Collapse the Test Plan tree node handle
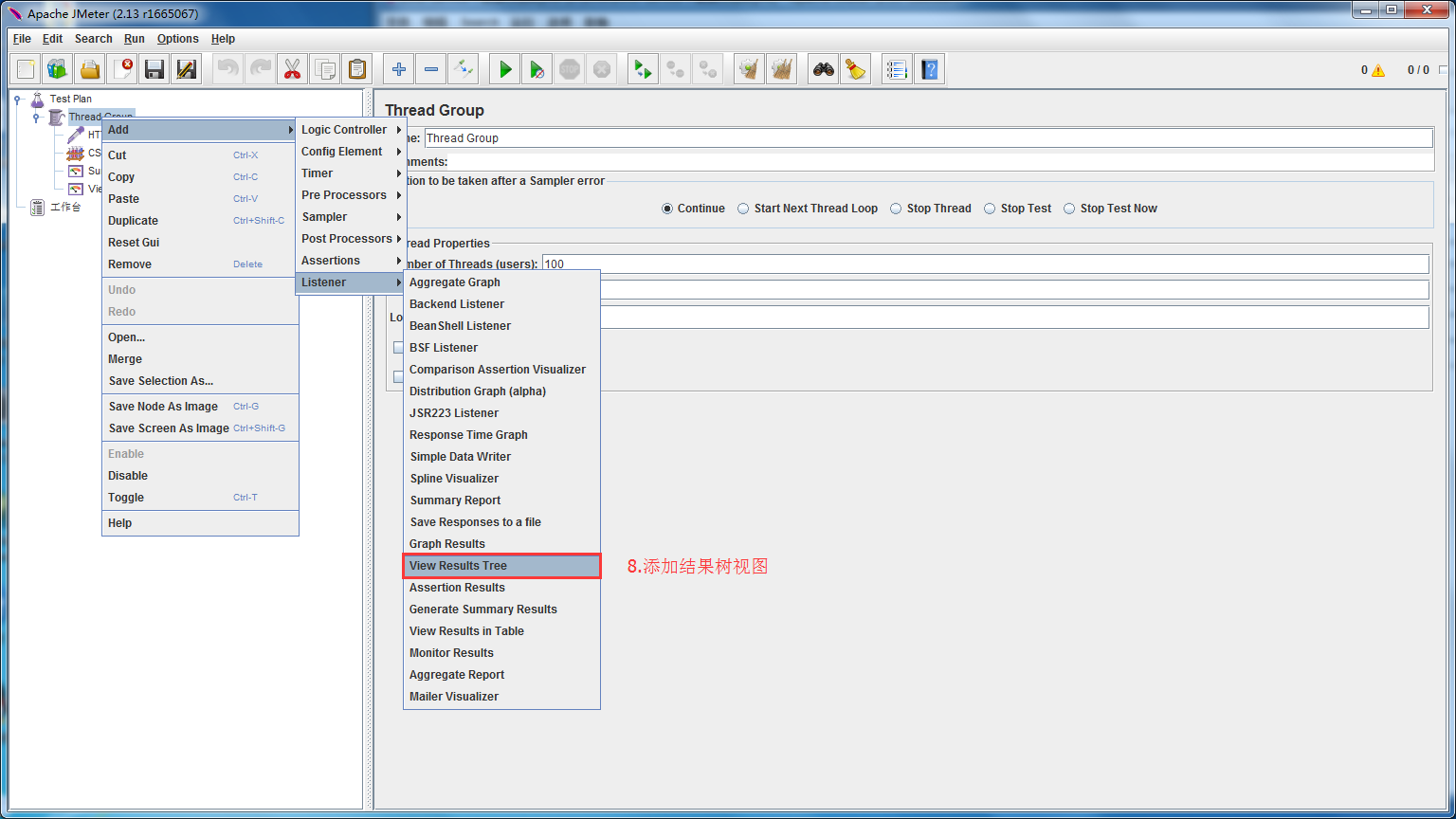This screenshot has height=819, width=1456. [17, 99]
